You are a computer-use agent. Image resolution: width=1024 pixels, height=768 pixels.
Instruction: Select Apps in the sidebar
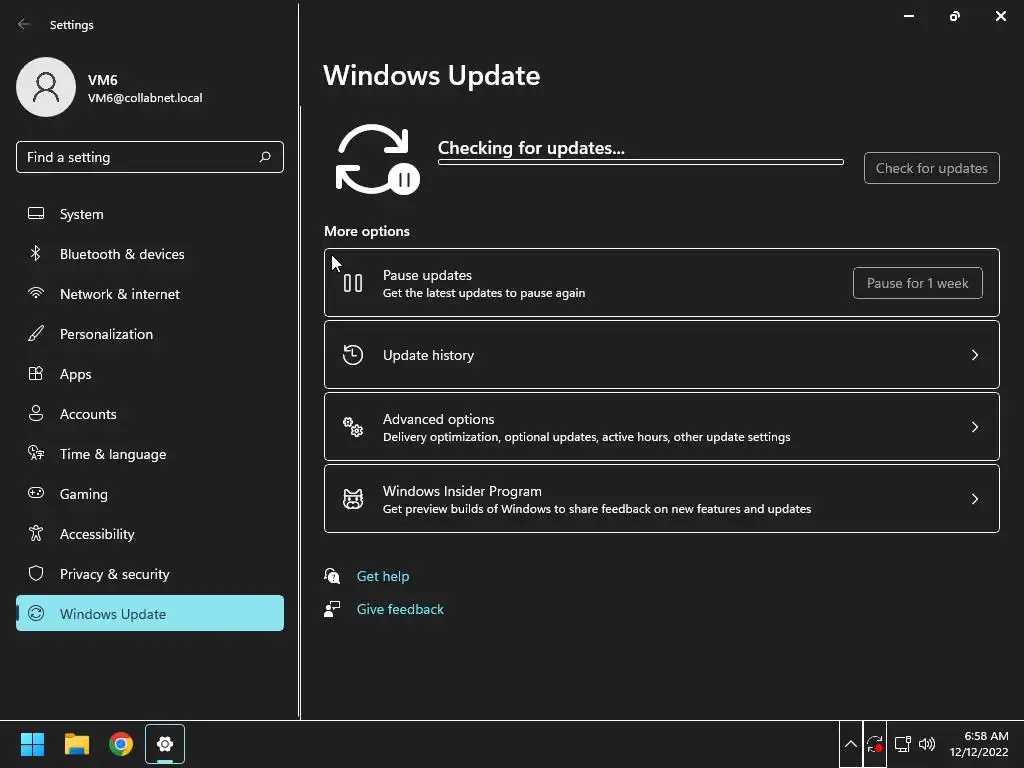[150, 374]
